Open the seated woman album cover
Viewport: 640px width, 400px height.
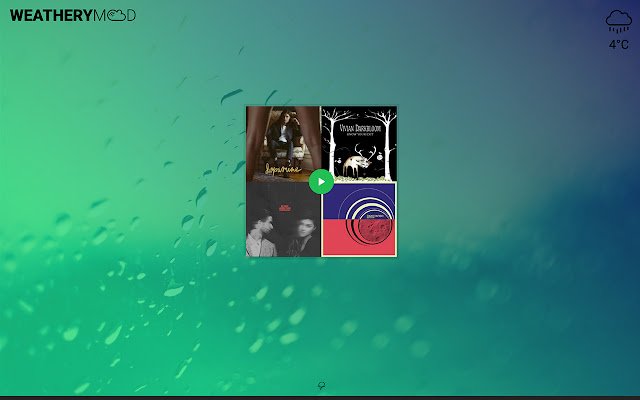coord(283,144)
